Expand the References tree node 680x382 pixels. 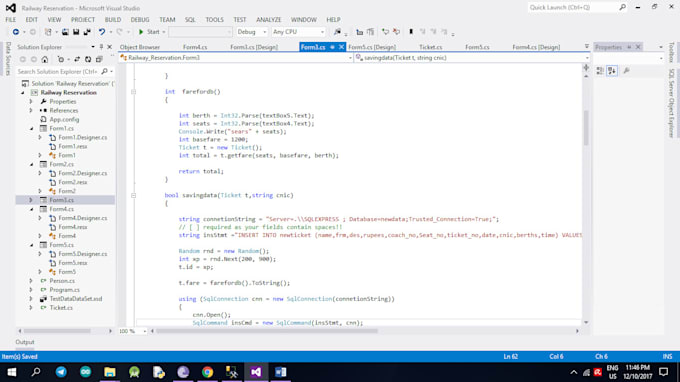click(x=31, y=111)
